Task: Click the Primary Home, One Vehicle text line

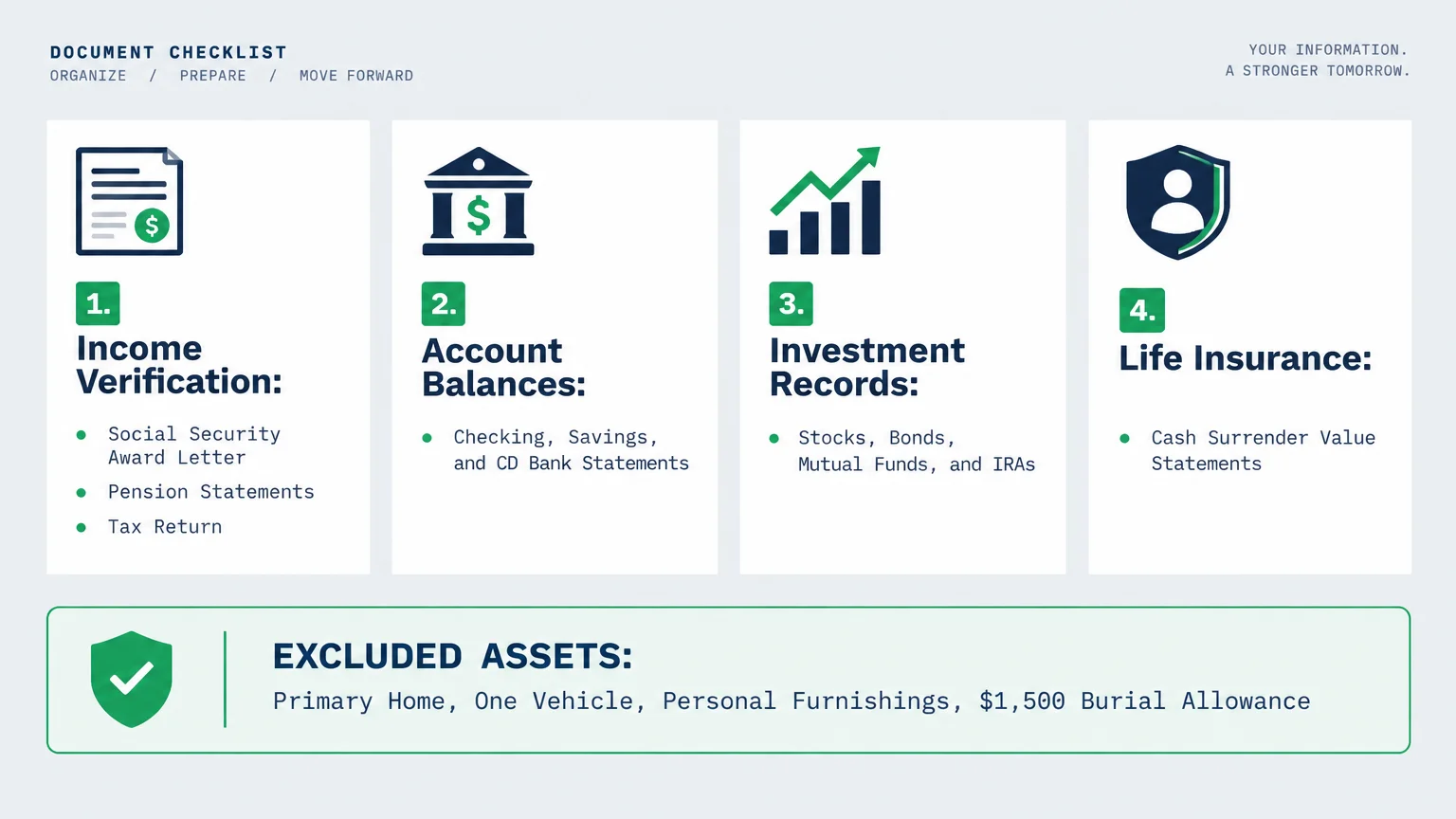Action: (x=792, y=701)
